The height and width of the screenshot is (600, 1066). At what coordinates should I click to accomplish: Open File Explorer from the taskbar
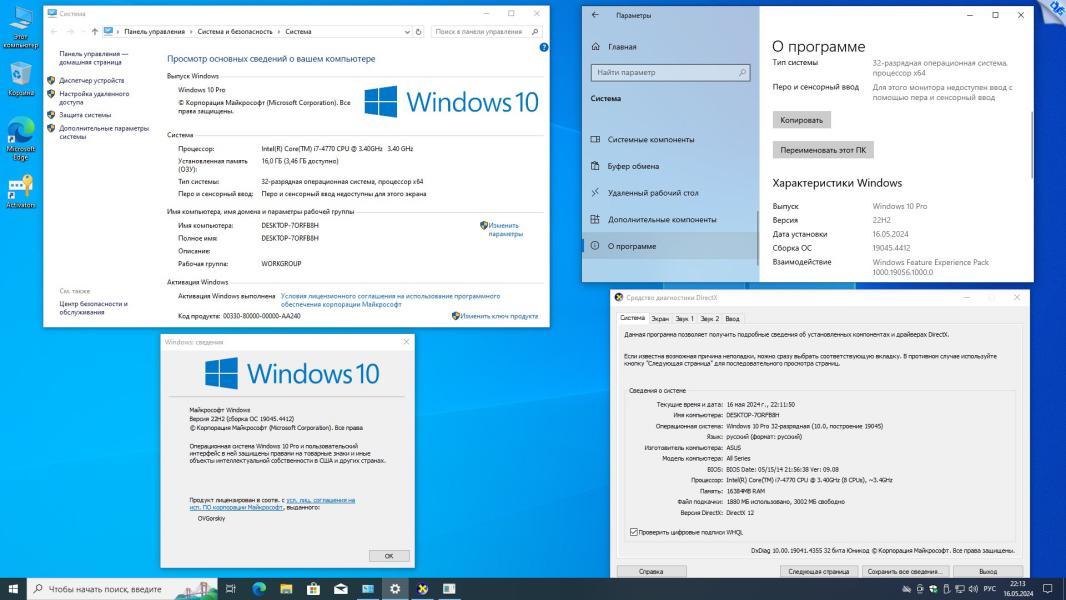pyautogui.click(x=286, y=589)
